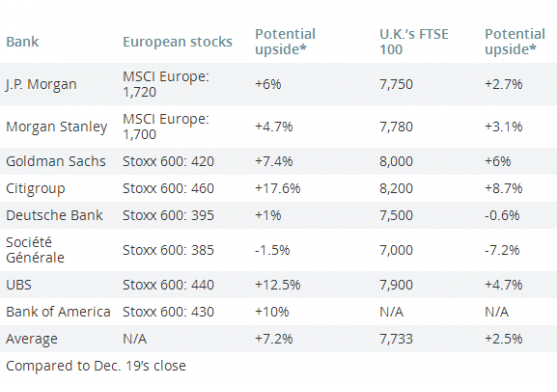Click the Citigroup row label
The image size is (557, 392).
coord(36,189)
